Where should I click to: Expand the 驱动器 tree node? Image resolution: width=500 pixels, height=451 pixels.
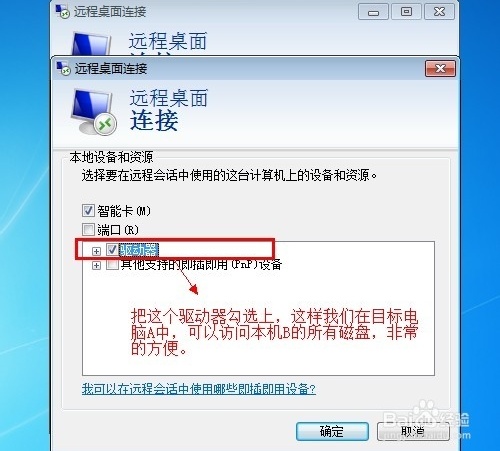pyautogui.click(x=96, y=251)
